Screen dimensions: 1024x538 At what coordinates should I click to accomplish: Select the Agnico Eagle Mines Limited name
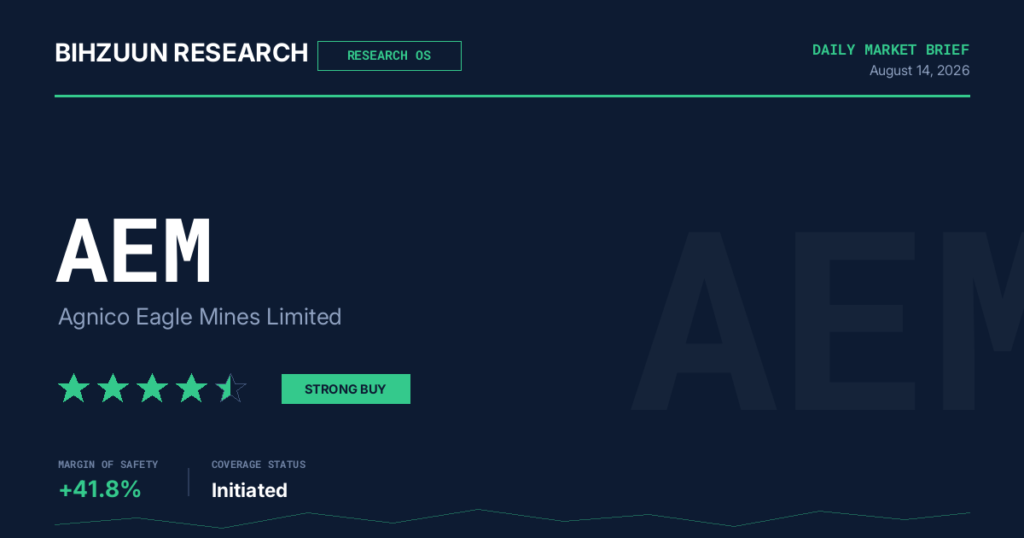[200, 317]
